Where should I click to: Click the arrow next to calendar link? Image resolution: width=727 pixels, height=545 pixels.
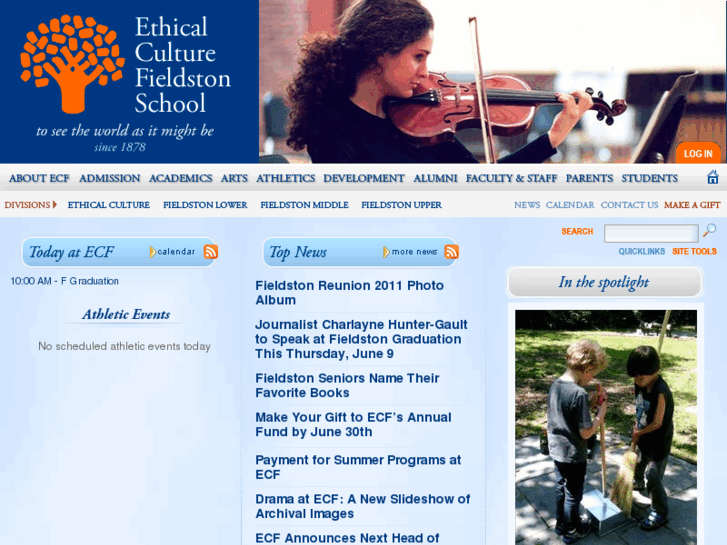click(152, 252)
